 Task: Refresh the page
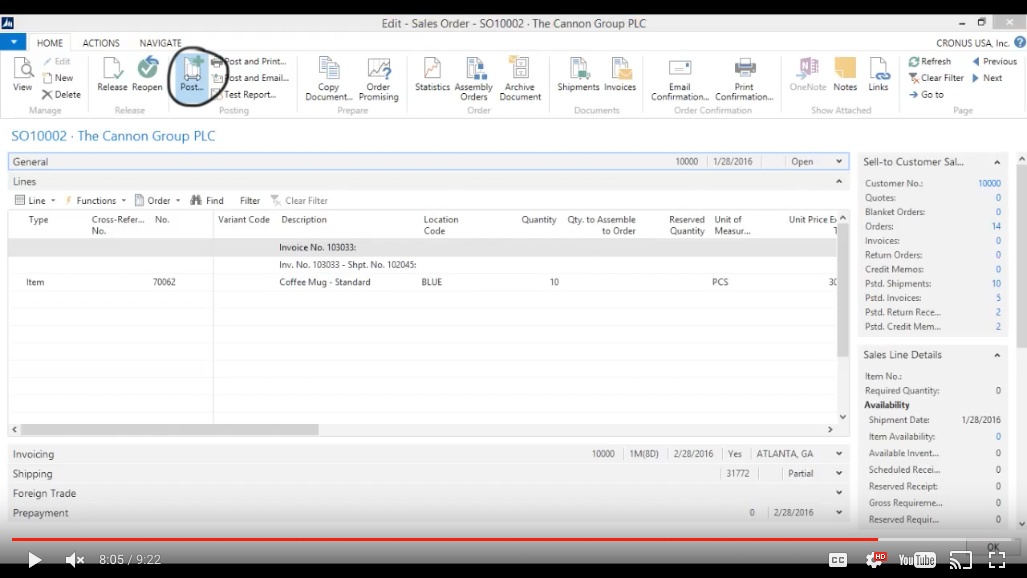[x=929, y=61]
